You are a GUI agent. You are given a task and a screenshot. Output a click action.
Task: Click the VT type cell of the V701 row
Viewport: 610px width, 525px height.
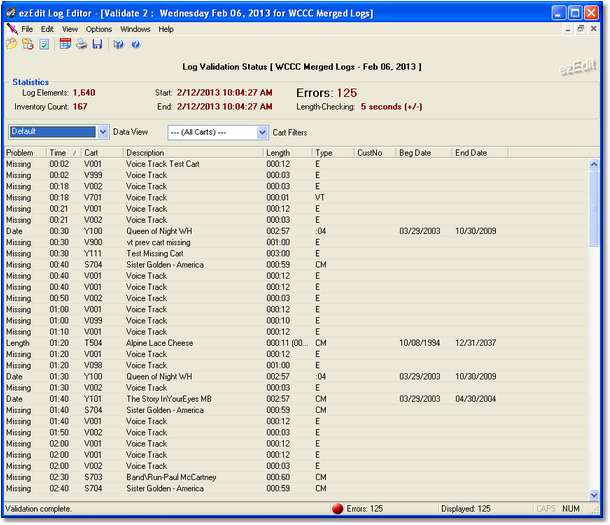coord(320,198)
